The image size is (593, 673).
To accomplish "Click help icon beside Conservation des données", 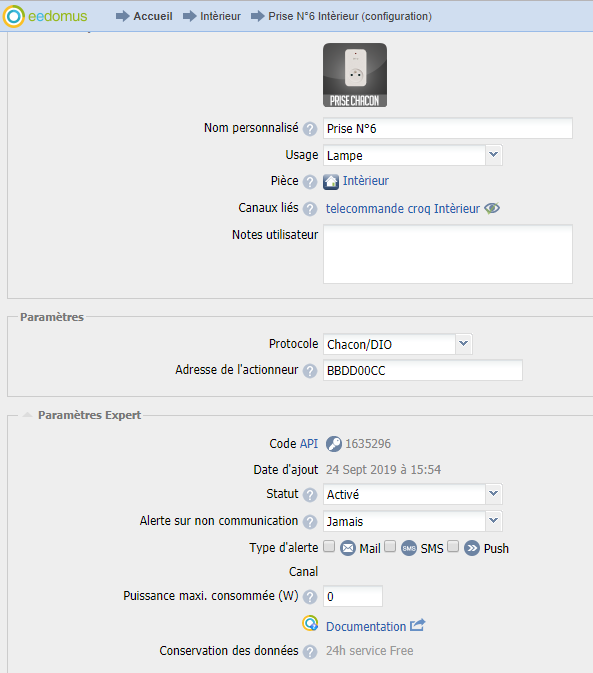I will (x=310, y=652).
